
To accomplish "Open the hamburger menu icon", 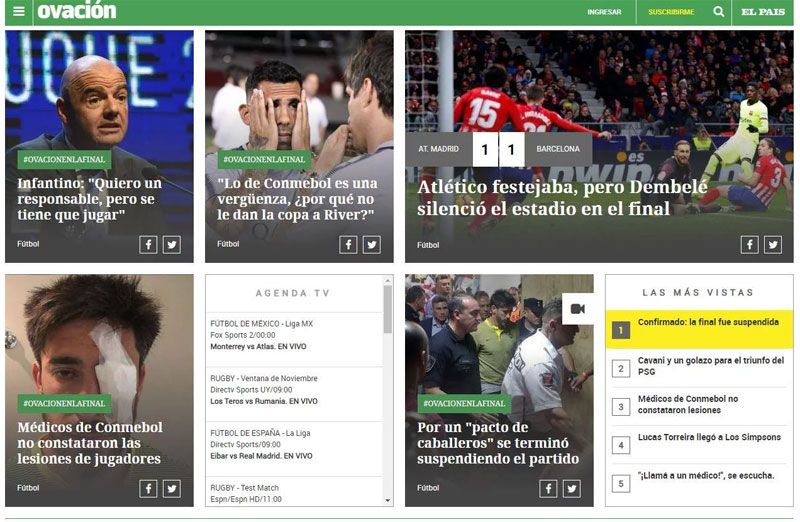I will [x=19, y=12].
